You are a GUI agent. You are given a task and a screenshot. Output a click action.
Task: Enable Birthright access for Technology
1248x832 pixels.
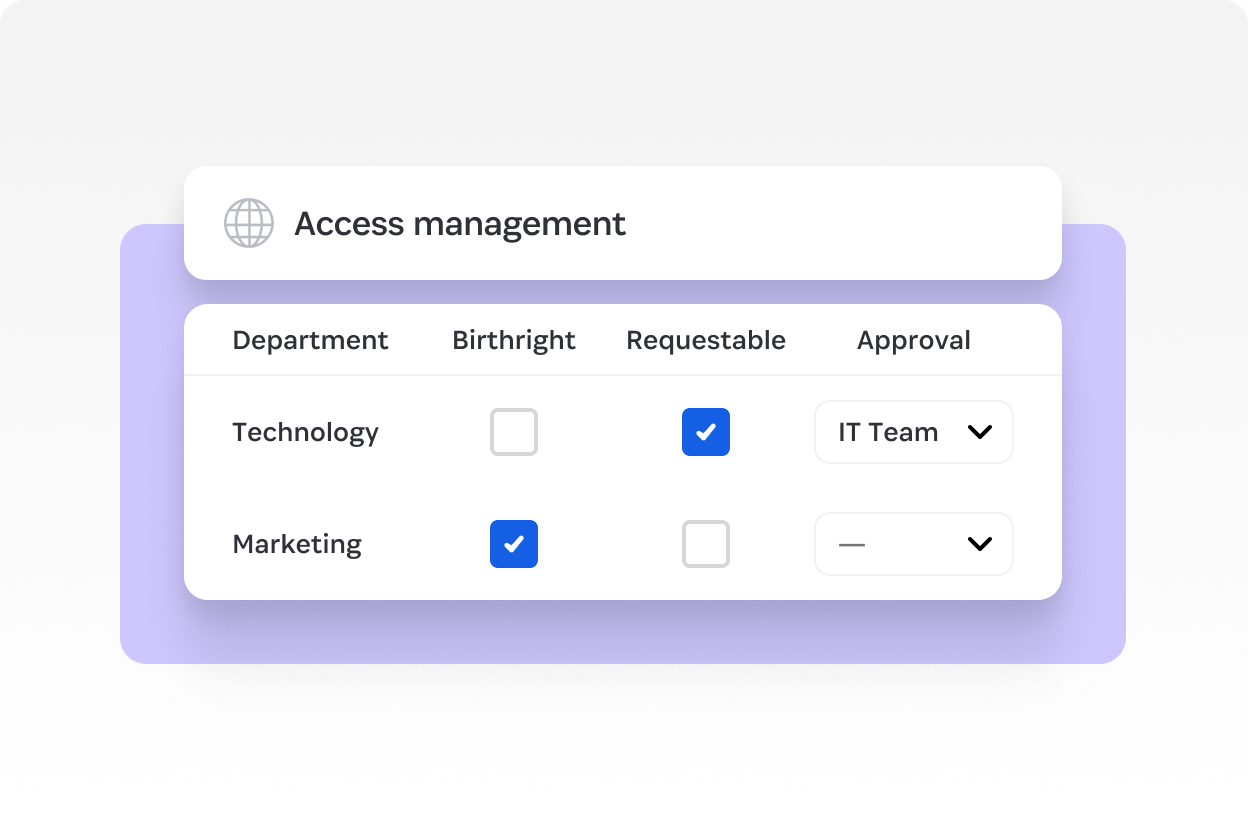pyautogui.click(x=514, y=432)
